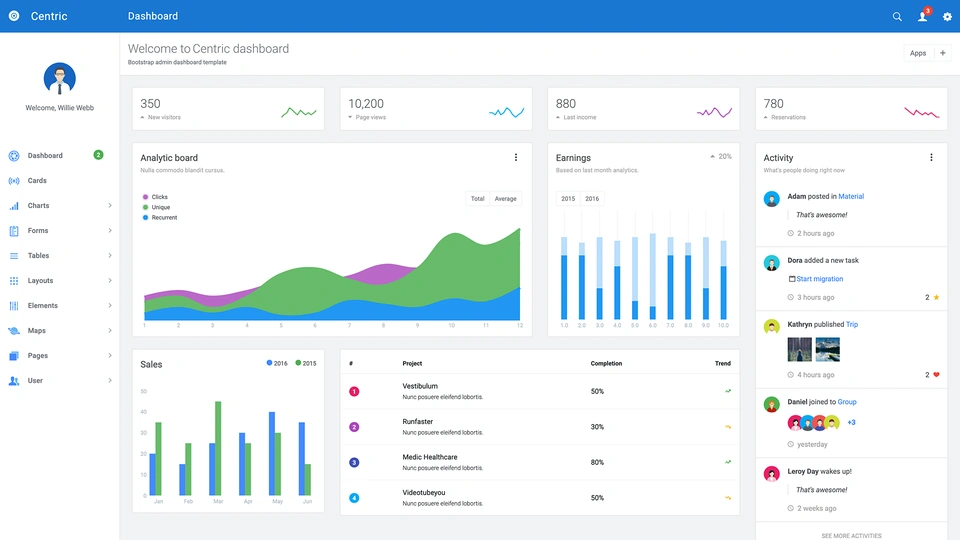This screenshot has height=540, width=960.
Task: Click the Apps button
Action: (x=918, y=53)
